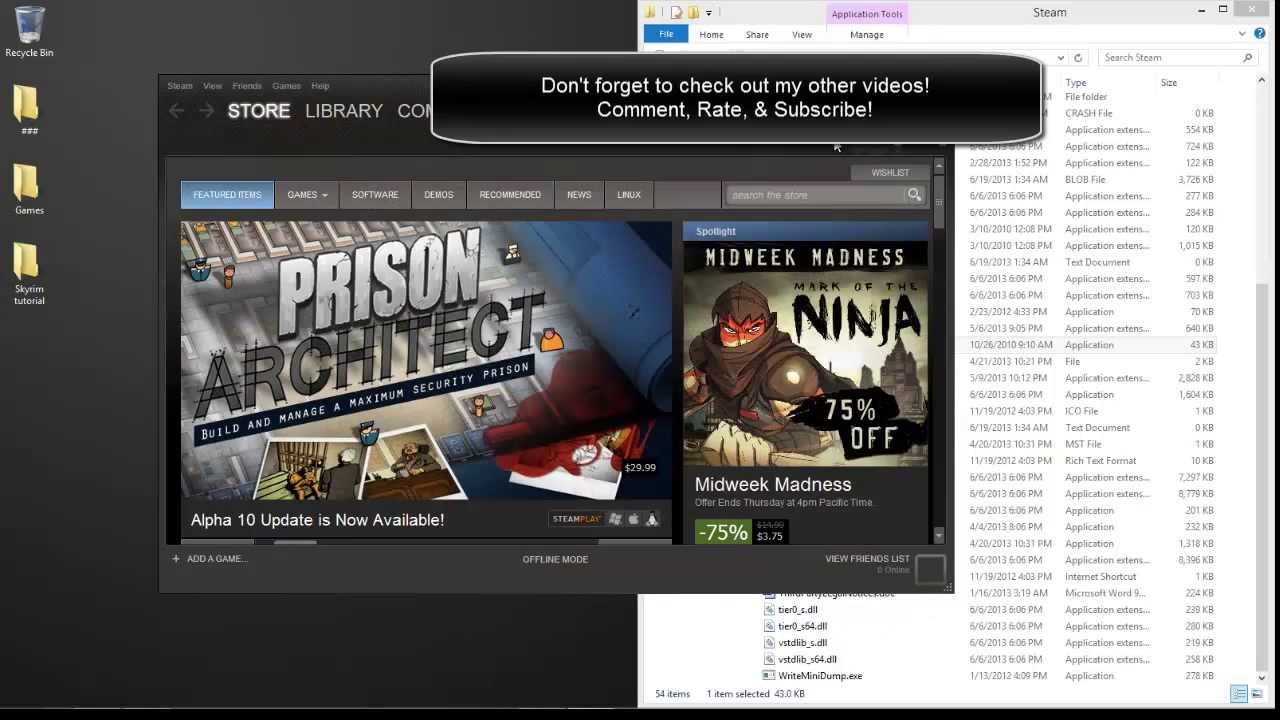Click the store search magnifier icon
Viewport: 1280px width, 720px height.
coord(914,195)
